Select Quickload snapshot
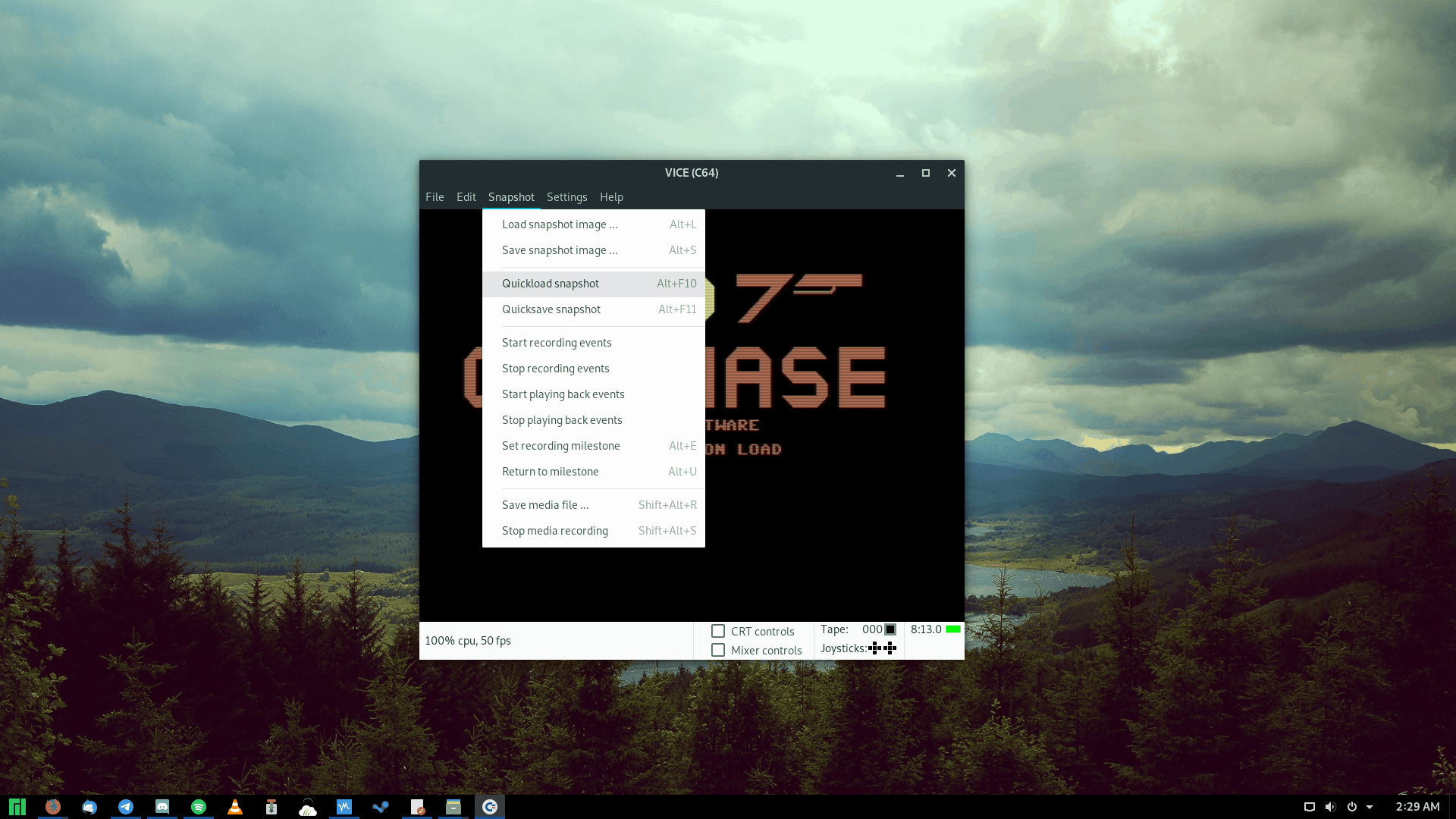The width and height of the screenshot is (1456, 819). [594, 284]
